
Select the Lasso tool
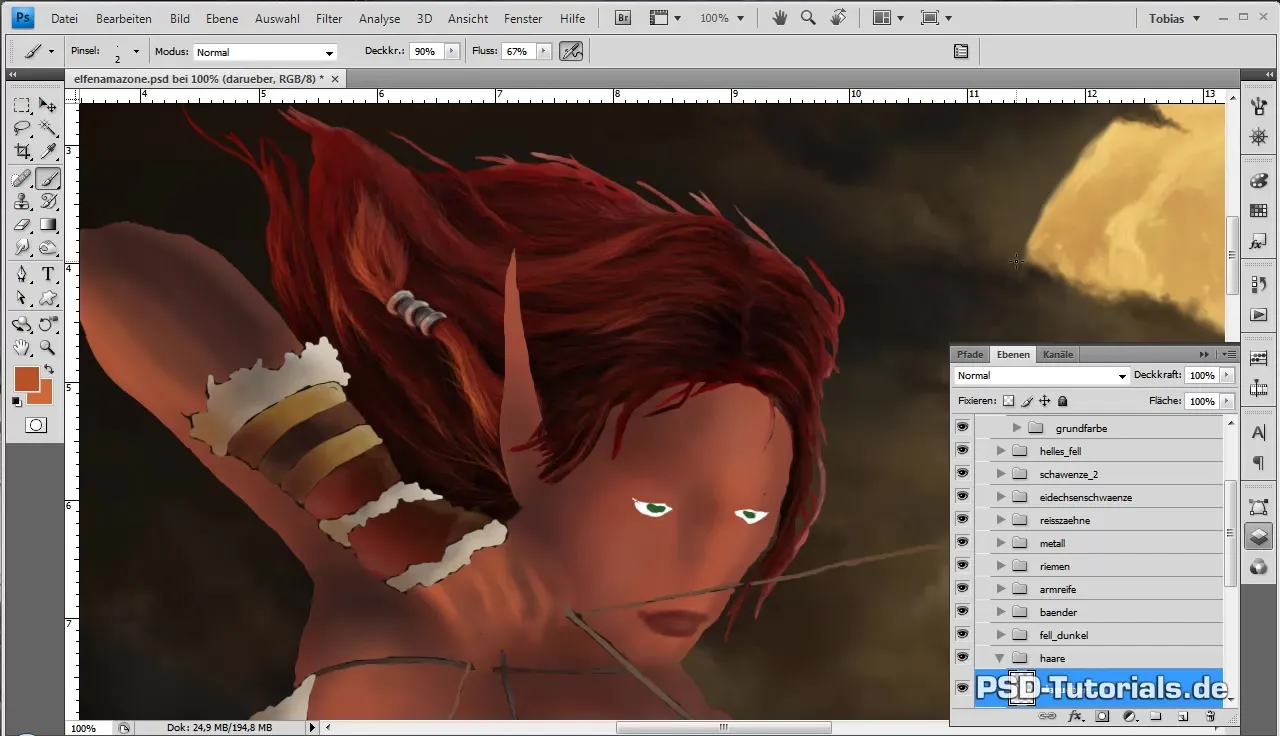[x=21, y=128]
